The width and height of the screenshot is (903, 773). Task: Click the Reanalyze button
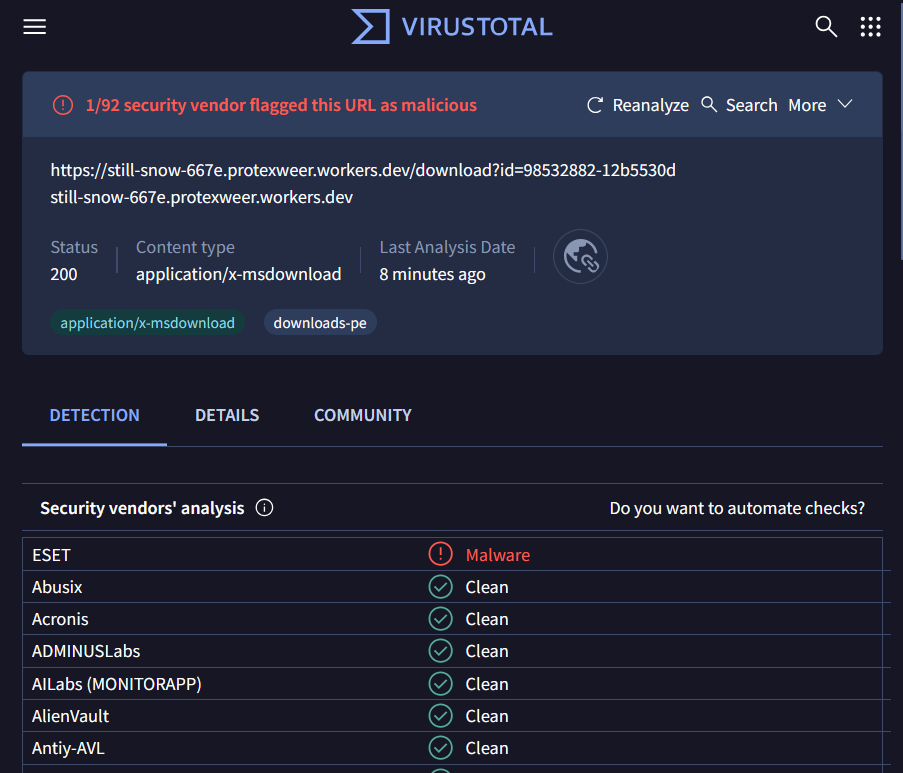click(x=638, y=105)
